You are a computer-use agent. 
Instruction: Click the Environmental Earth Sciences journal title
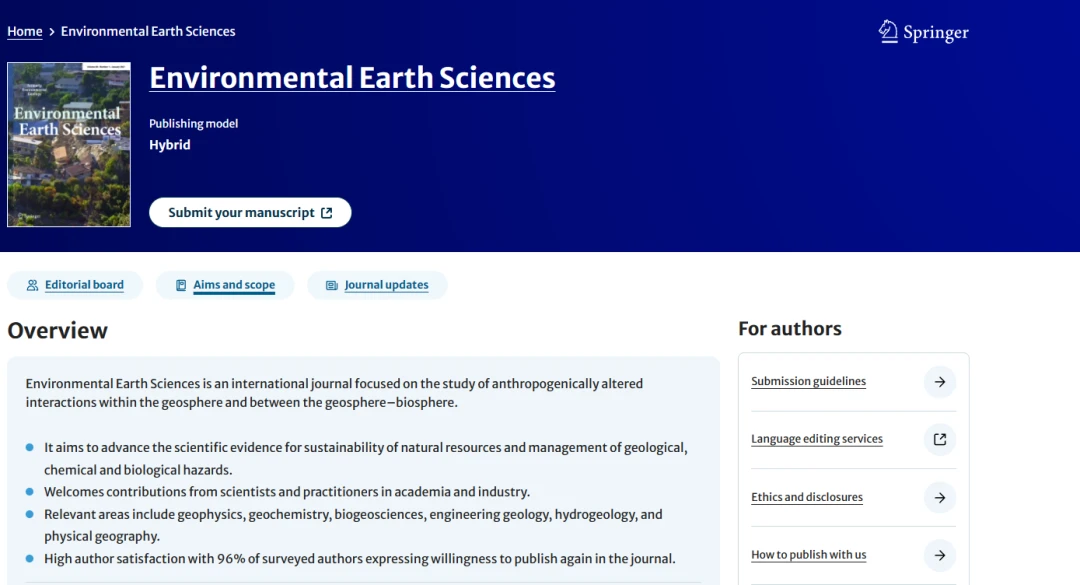coord(352,77)
